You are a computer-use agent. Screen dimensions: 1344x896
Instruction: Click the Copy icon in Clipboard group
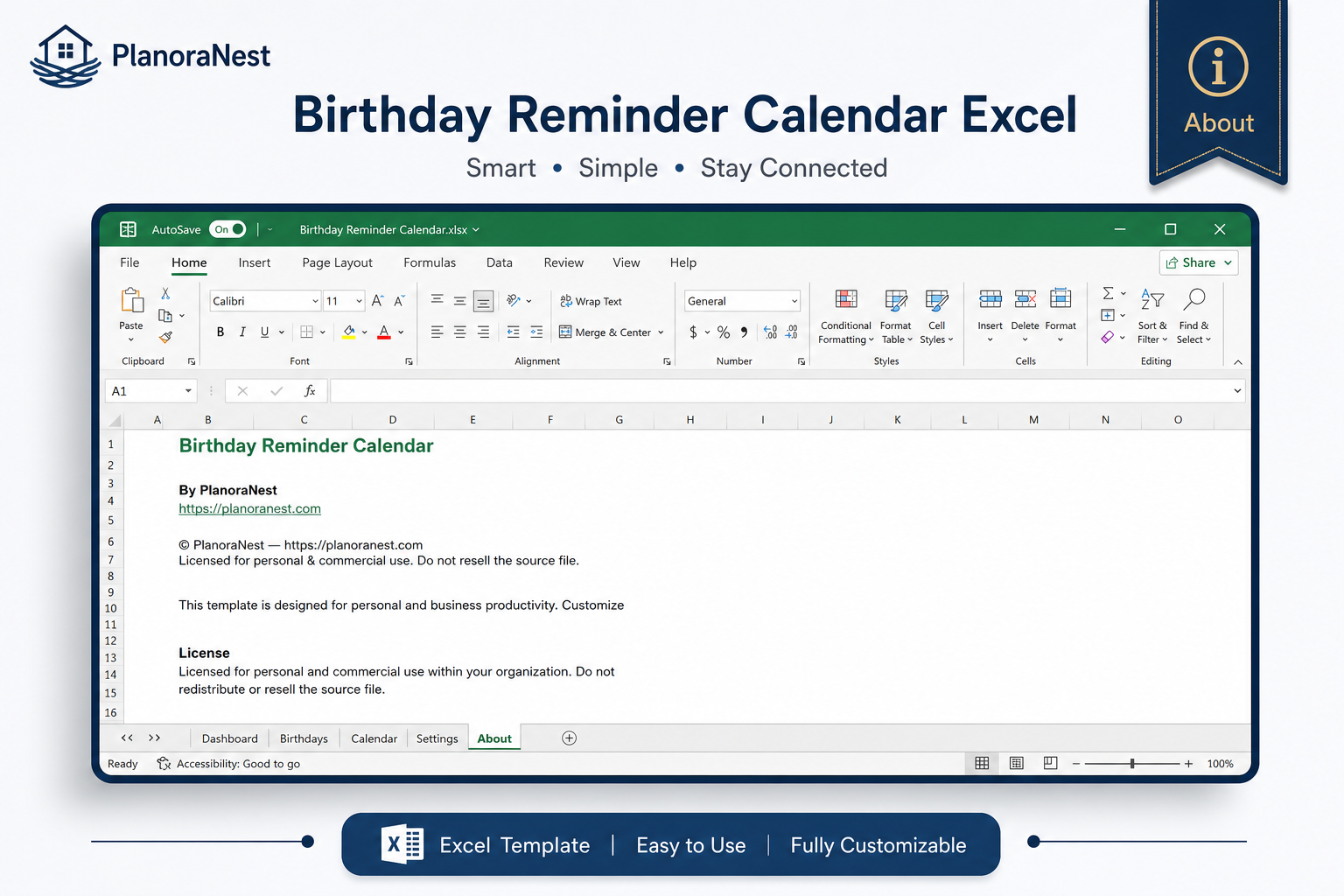(x=164, y=315)
